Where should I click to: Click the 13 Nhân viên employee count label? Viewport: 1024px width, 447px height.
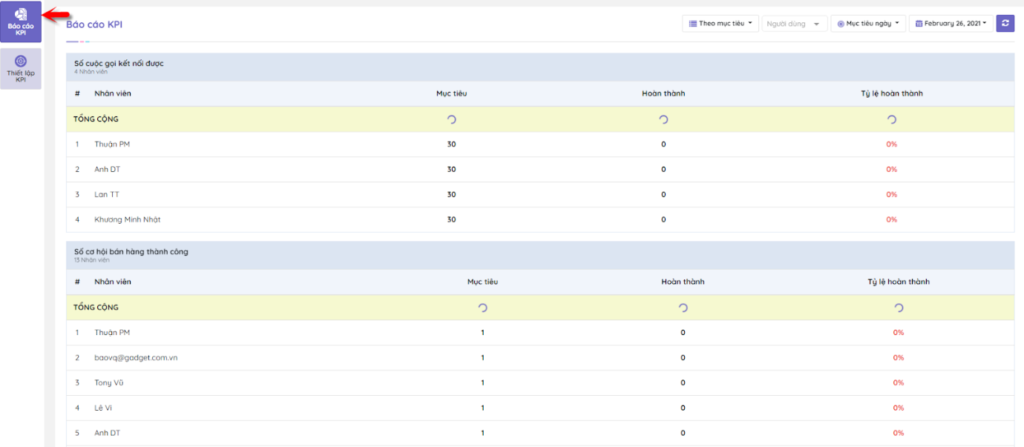click(91, 260)
